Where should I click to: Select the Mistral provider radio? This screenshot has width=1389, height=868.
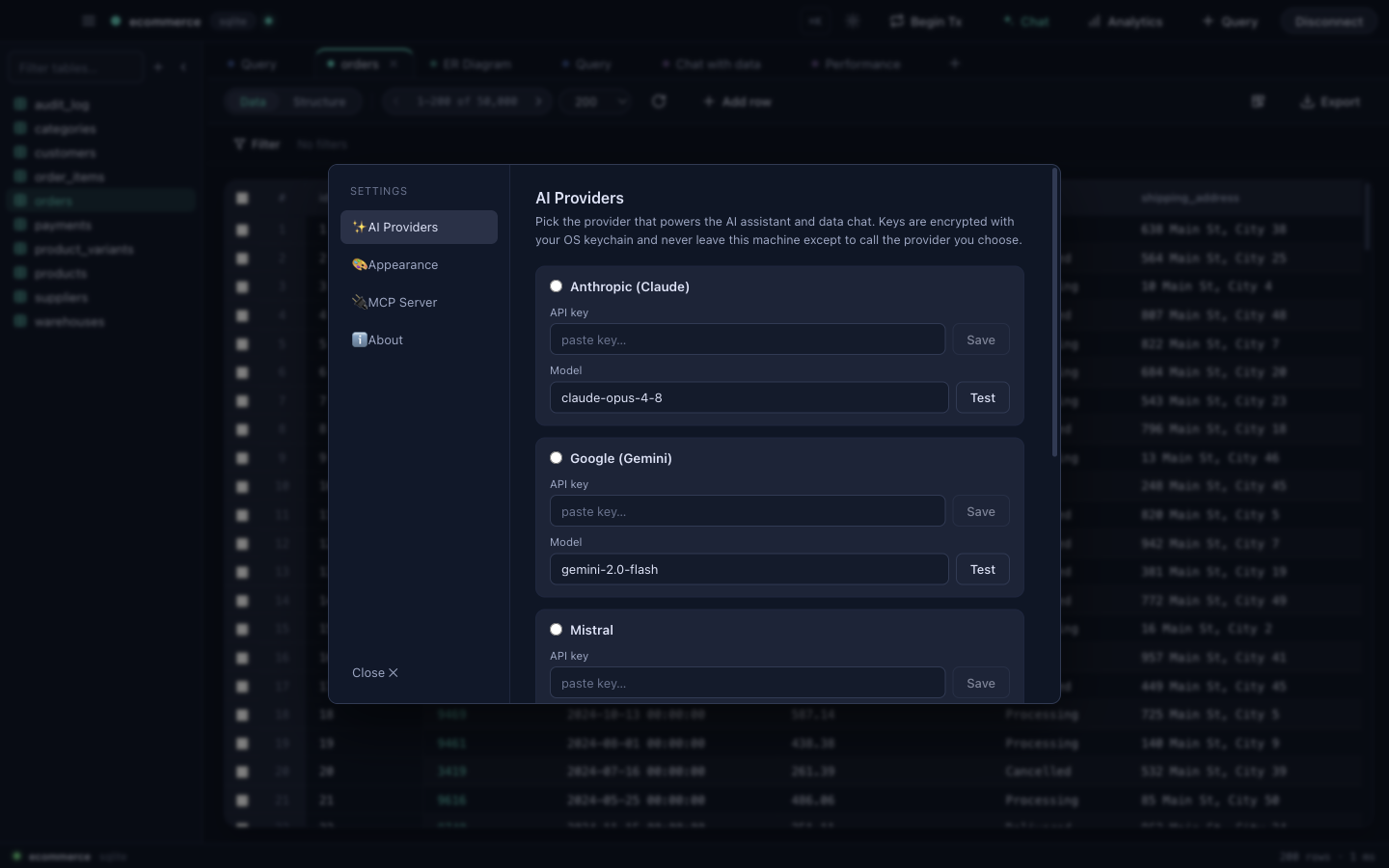coord(556,629)
